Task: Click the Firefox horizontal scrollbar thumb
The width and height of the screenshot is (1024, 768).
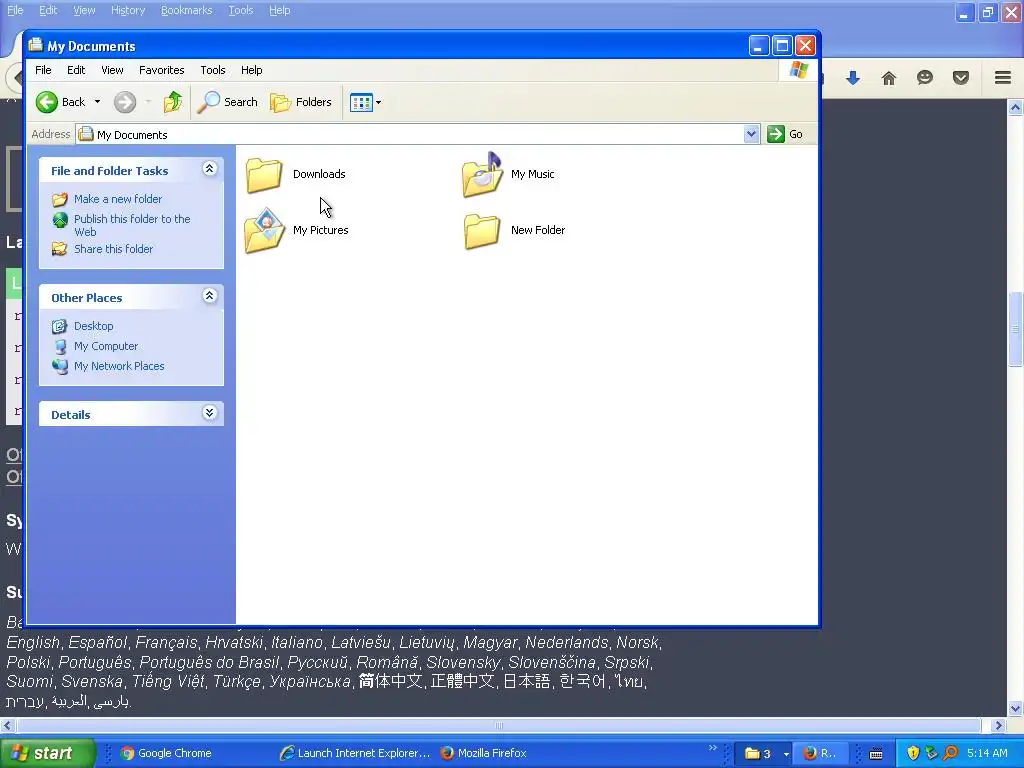Action: click(499, 726)
